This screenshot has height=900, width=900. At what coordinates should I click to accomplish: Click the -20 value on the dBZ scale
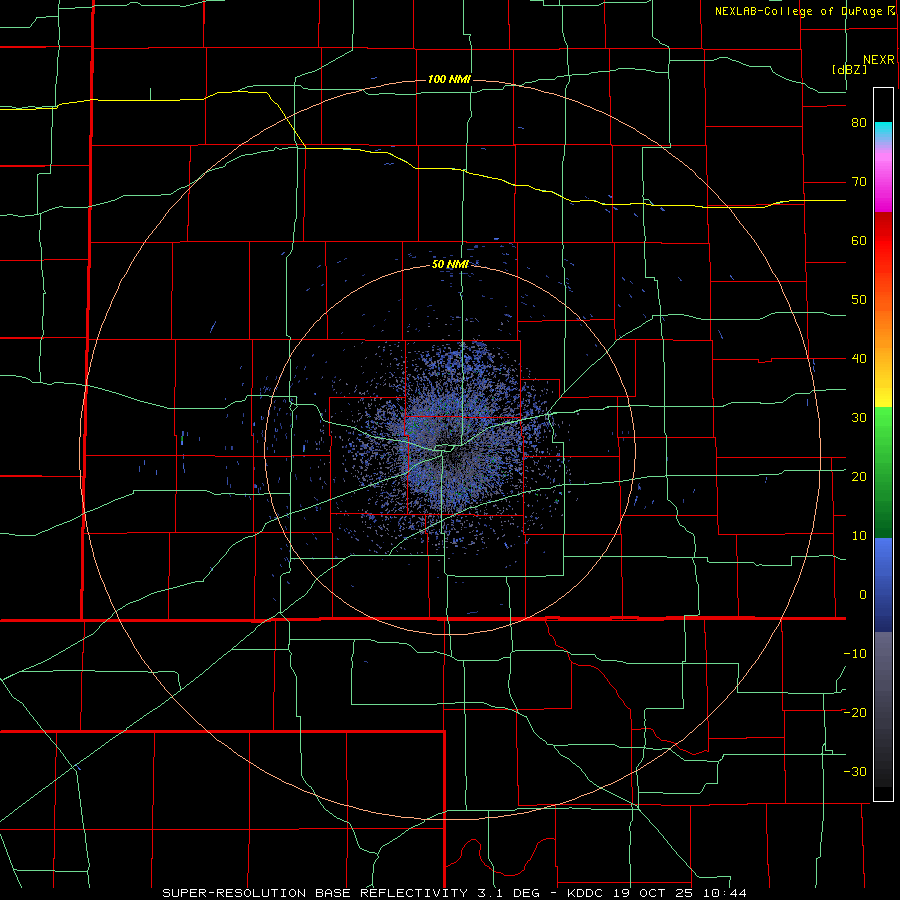[855, 712]
